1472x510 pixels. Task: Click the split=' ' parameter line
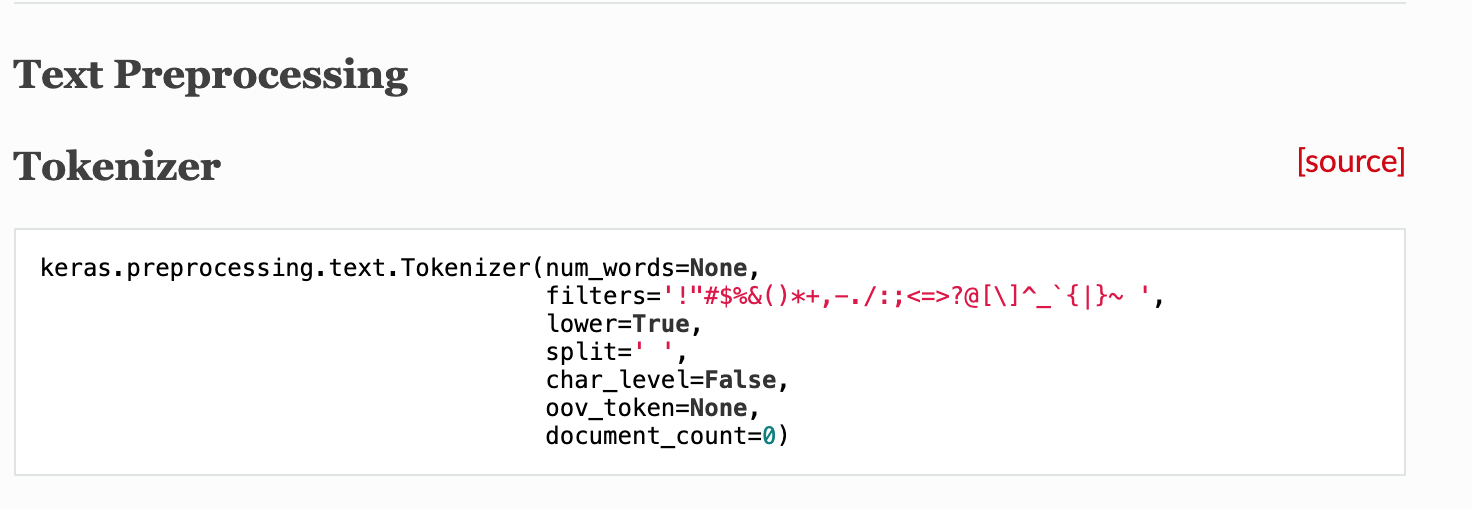pos(616,352)
